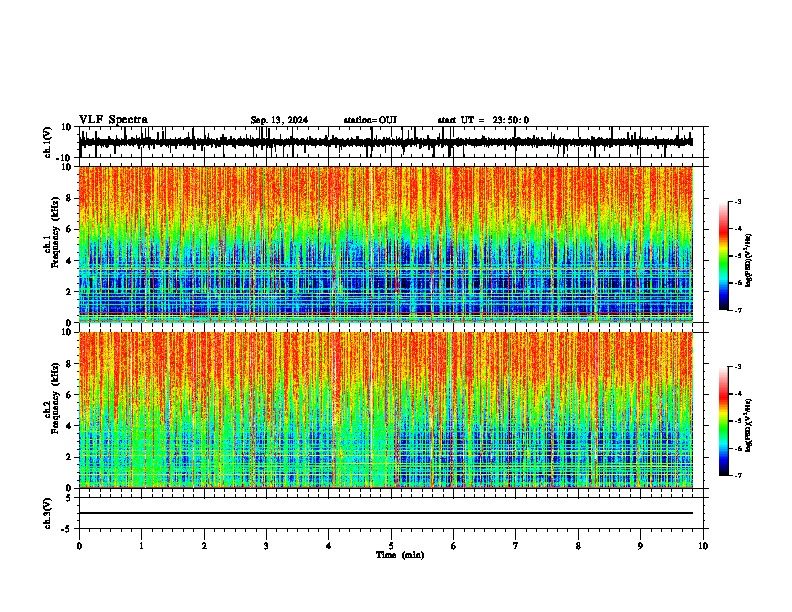Click the ch.1 voltage waveform trace
The width and height of the screenshot is (792, 612).
click(385, 142)
